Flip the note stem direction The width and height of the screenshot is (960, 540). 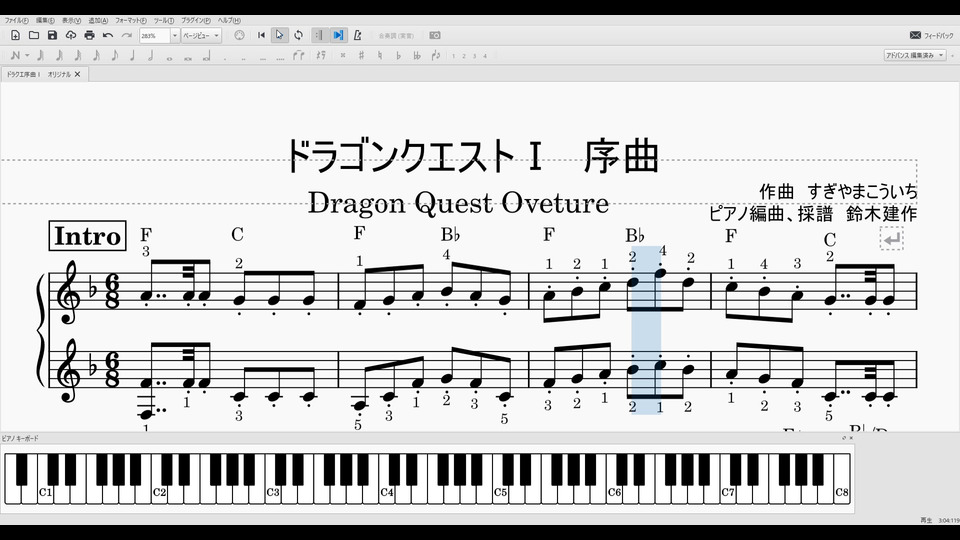point(436,56)
